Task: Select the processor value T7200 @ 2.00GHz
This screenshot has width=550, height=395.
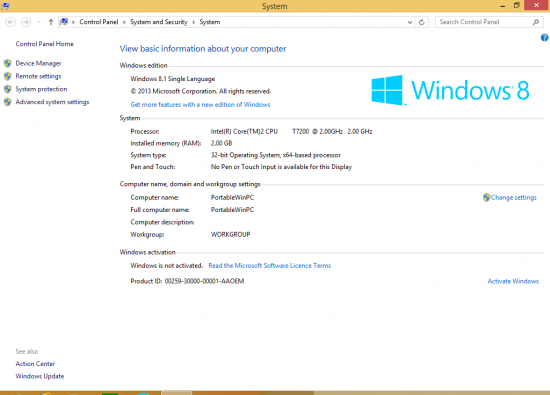Action: [x=317, y=132]
